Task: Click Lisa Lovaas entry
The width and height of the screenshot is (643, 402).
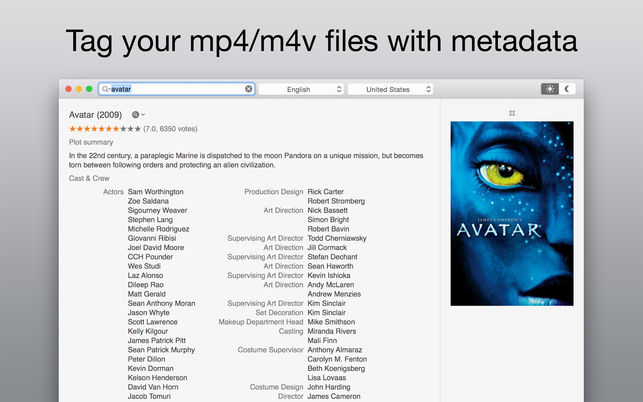Action: tap(327, 378)
